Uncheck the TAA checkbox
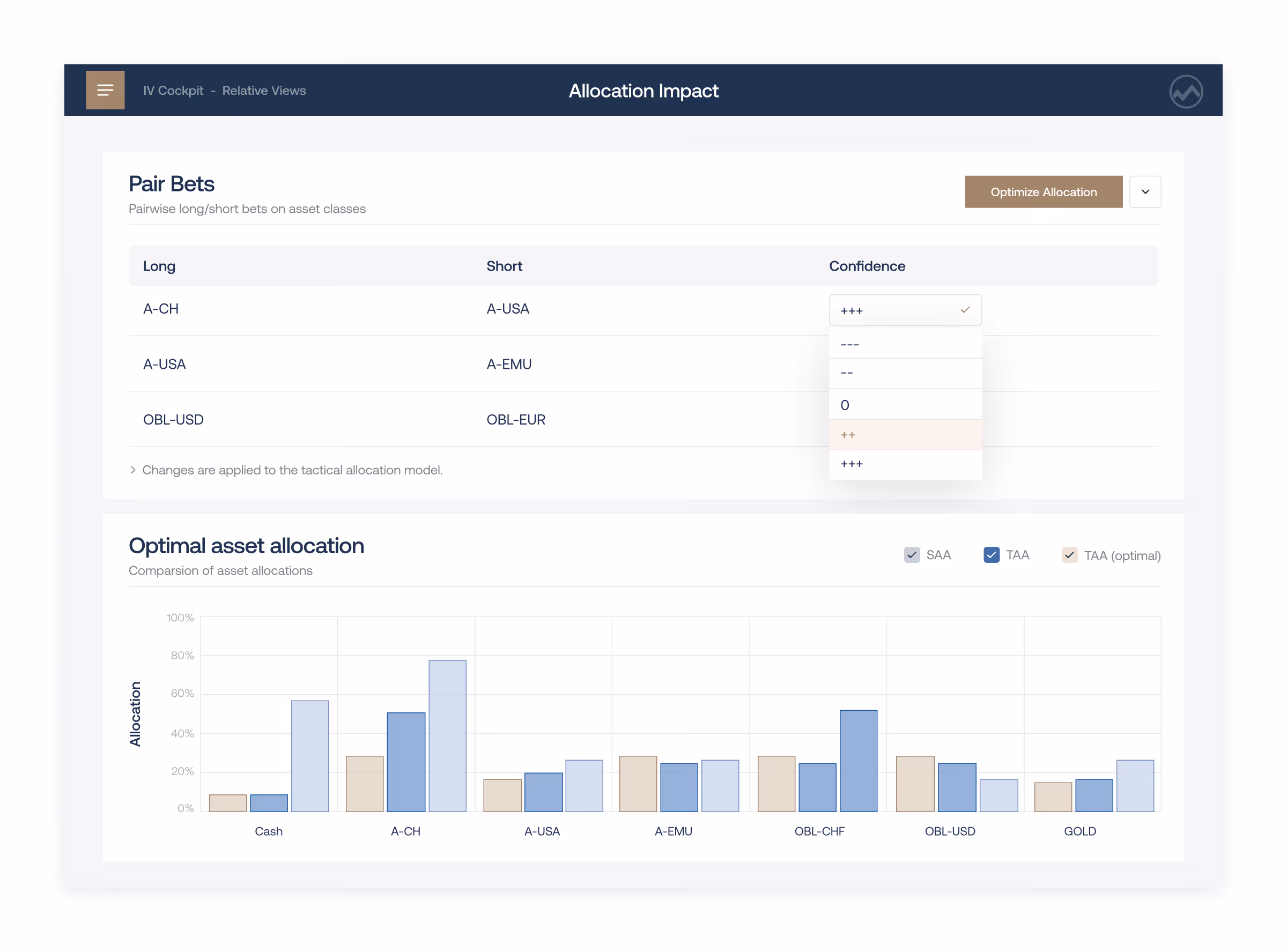The width and height of the screenshot is (1287, 952). coord(991,554)
